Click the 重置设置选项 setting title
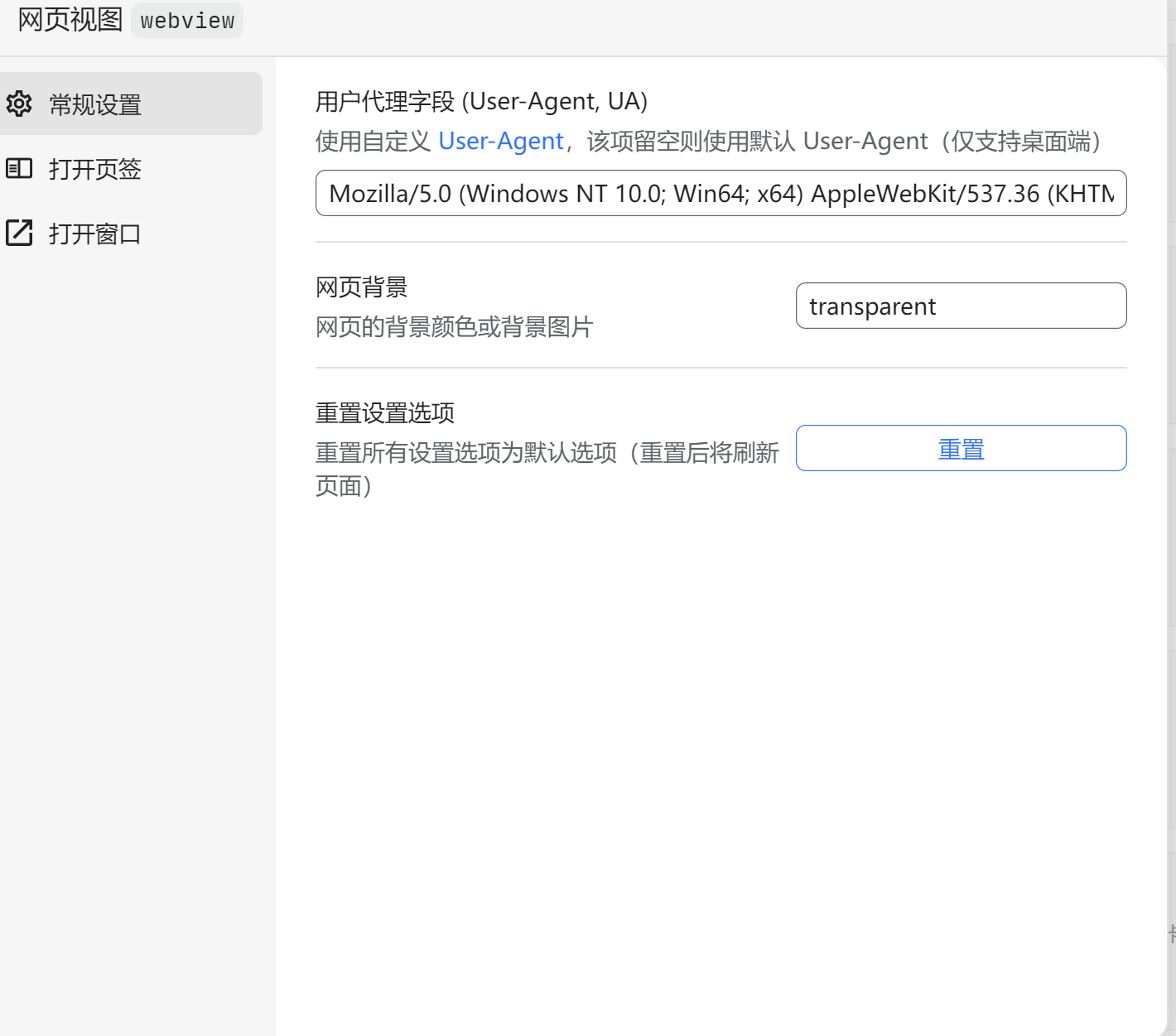Screen dimensions: 1176x1036 (x=385, y=413)
